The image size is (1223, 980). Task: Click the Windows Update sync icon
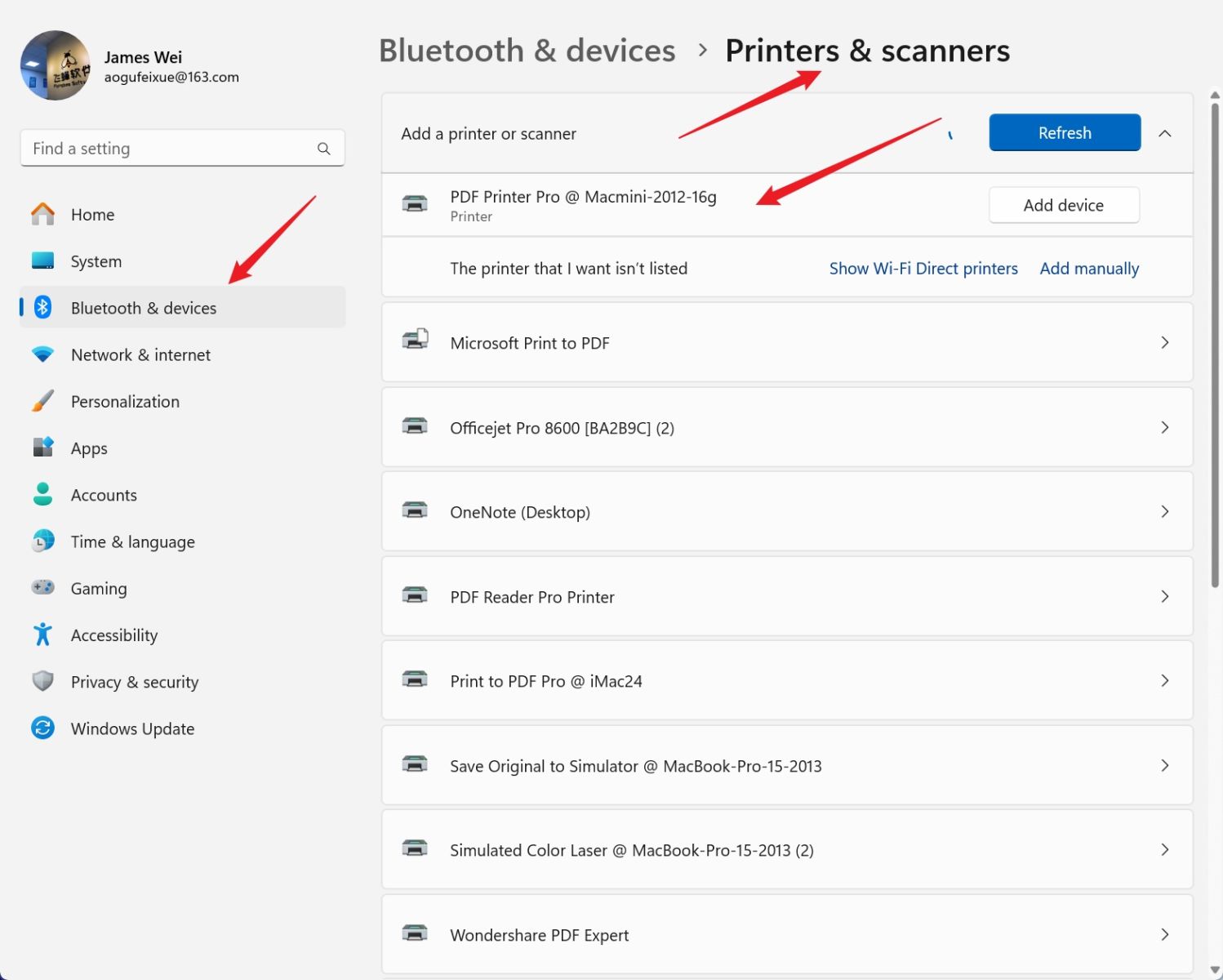click(42, 728)
